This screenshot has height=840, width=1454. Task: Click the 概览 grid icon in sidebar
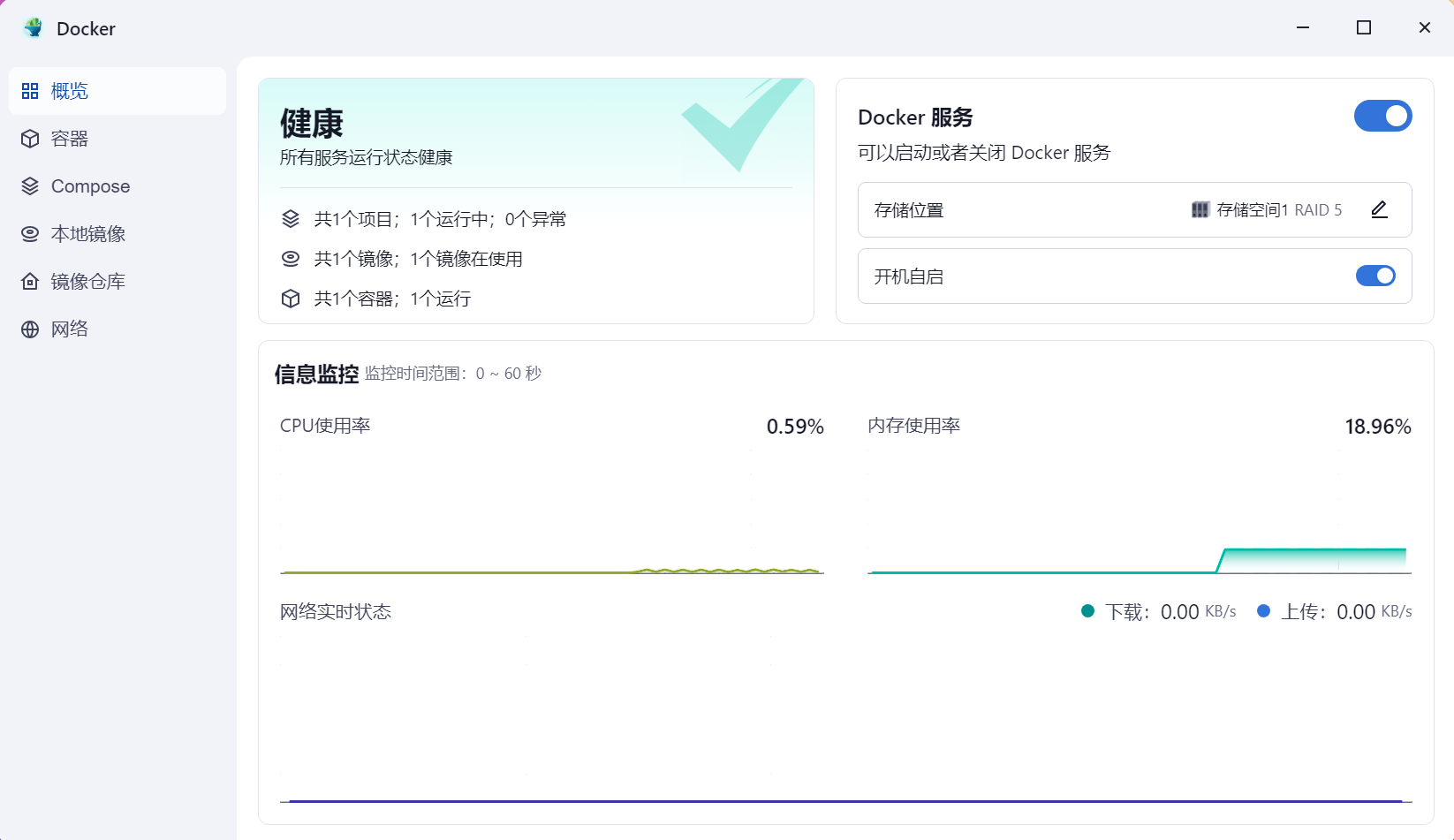(x=30, y=91)
